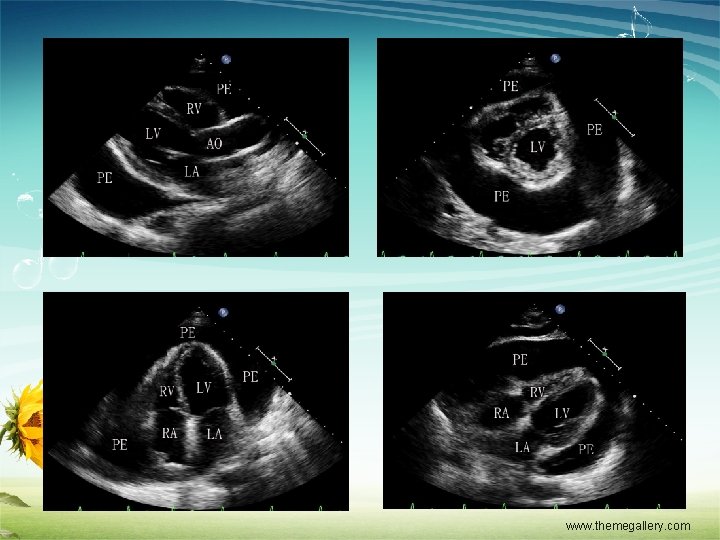Click the PE label below LV in the AO image
This screenshot has height=540, width=720.
[x=105, y=177]
